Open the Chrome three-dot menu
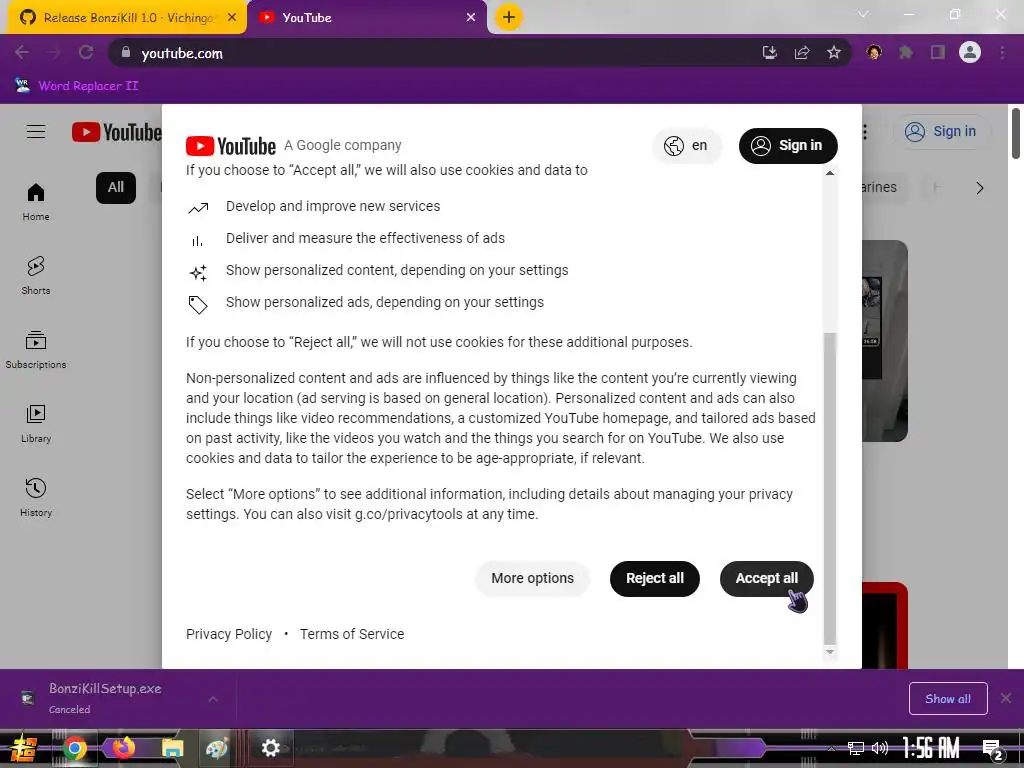This screenshot has width=1024, height=768. [1002, 52]
